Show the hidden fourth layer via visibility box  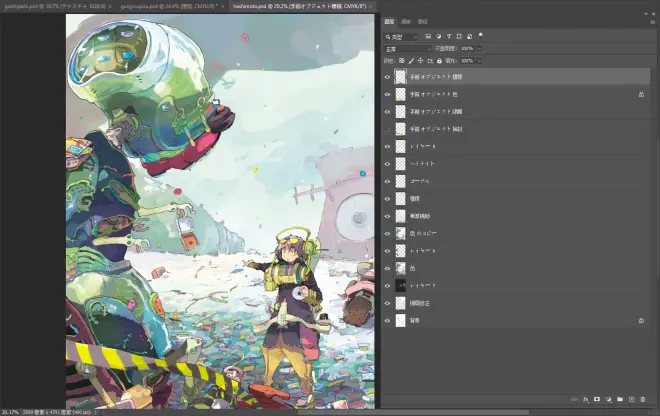pyautogui.click(x=388, y=129)
